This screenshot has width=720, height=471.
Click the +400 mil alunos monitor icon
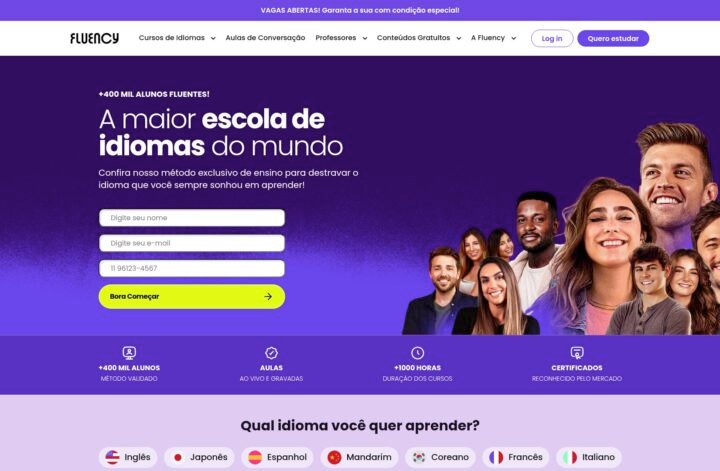tap(129, 353)
